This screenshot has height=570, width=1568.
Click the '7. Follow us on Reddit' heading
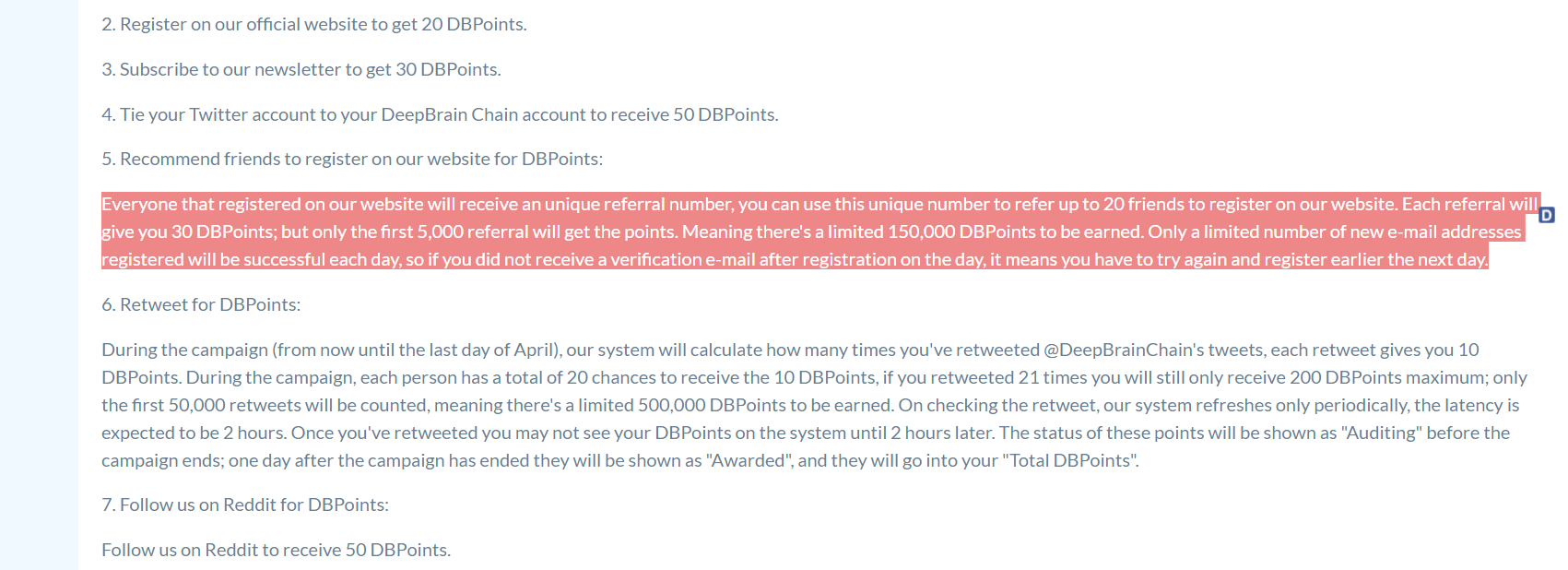click(x=244, y=505)
